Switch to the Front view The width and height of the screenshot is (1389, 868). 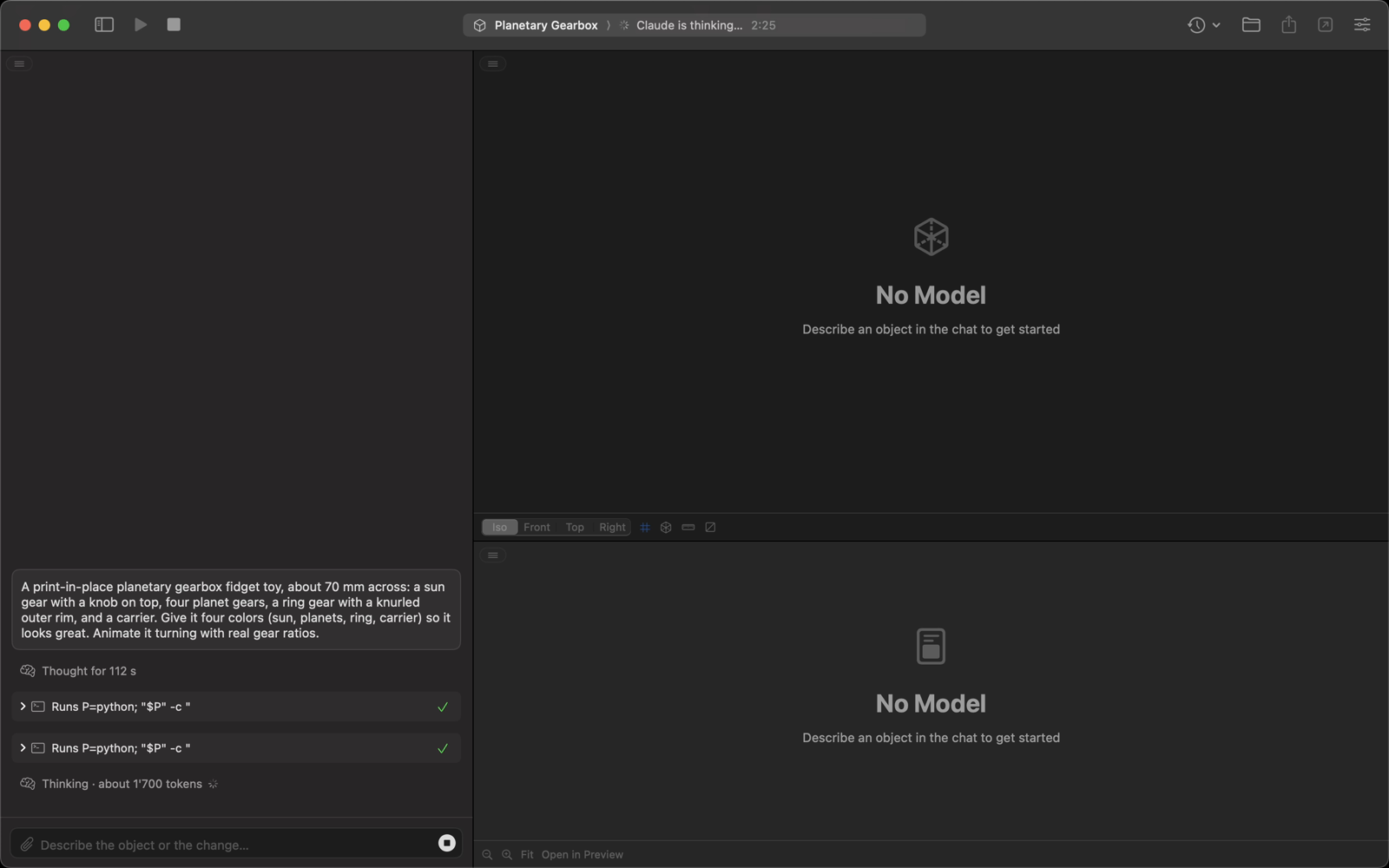point(537,527)
